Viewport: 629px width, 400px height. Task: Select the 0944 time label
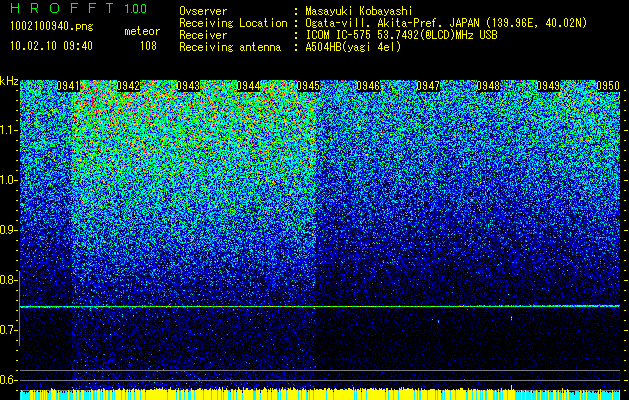[248, 86]
